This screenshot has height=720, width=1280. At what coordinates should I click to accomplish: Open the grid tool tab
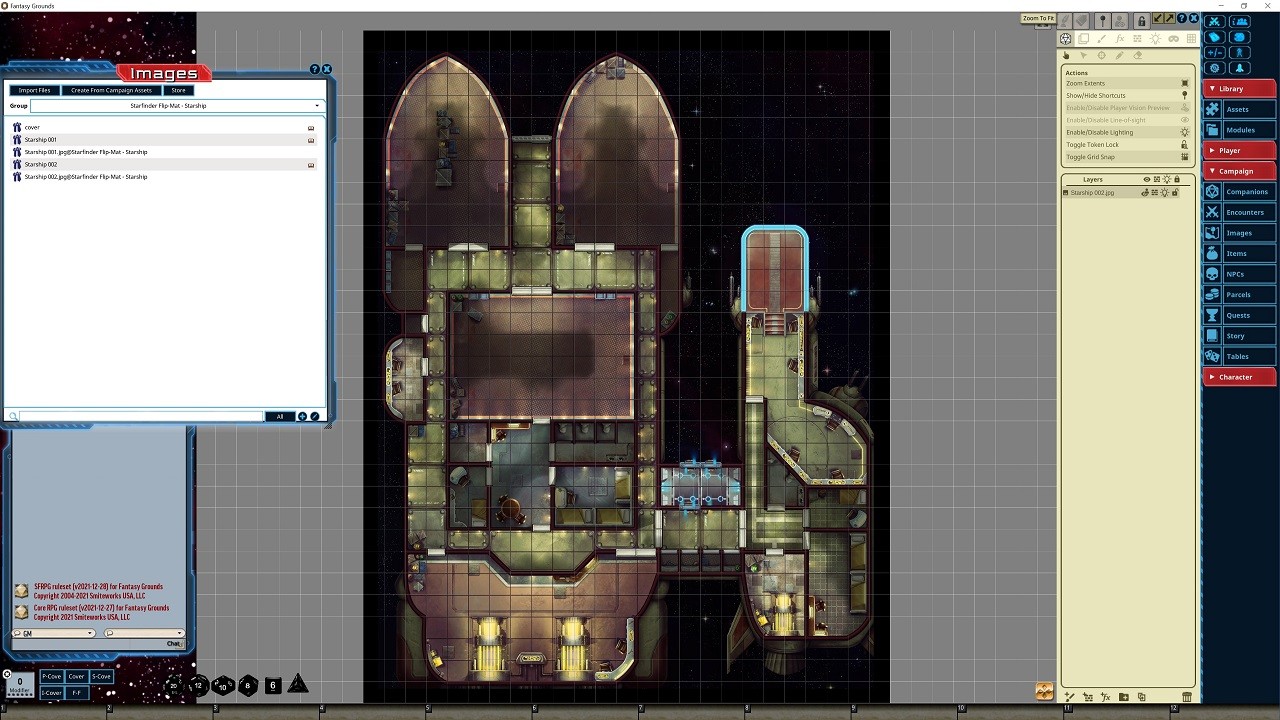[x=1191, y=39]
